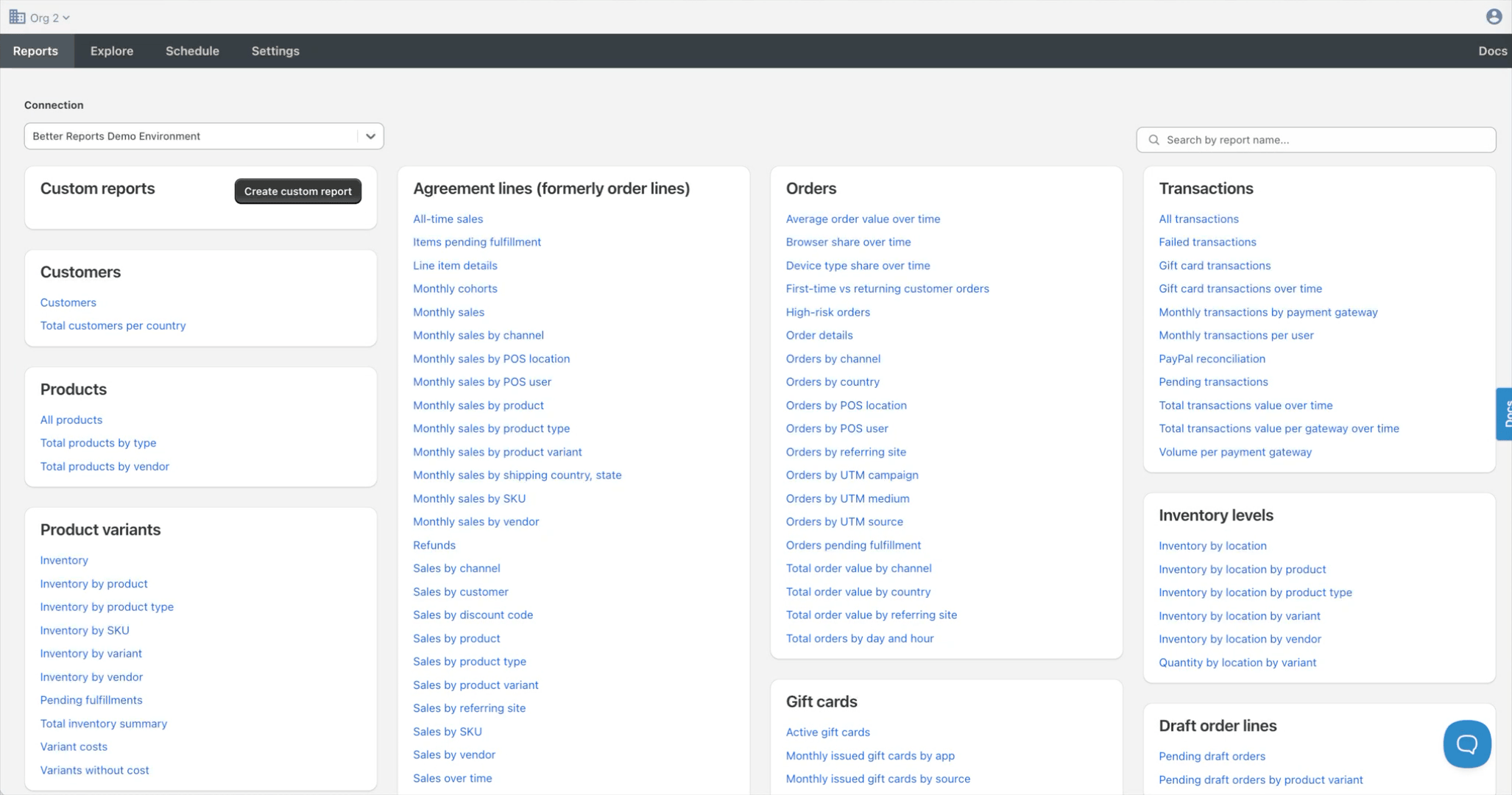Open the user account profile icon
The width and height of the screenshot is (1512, 795).
pos(1494,17)
